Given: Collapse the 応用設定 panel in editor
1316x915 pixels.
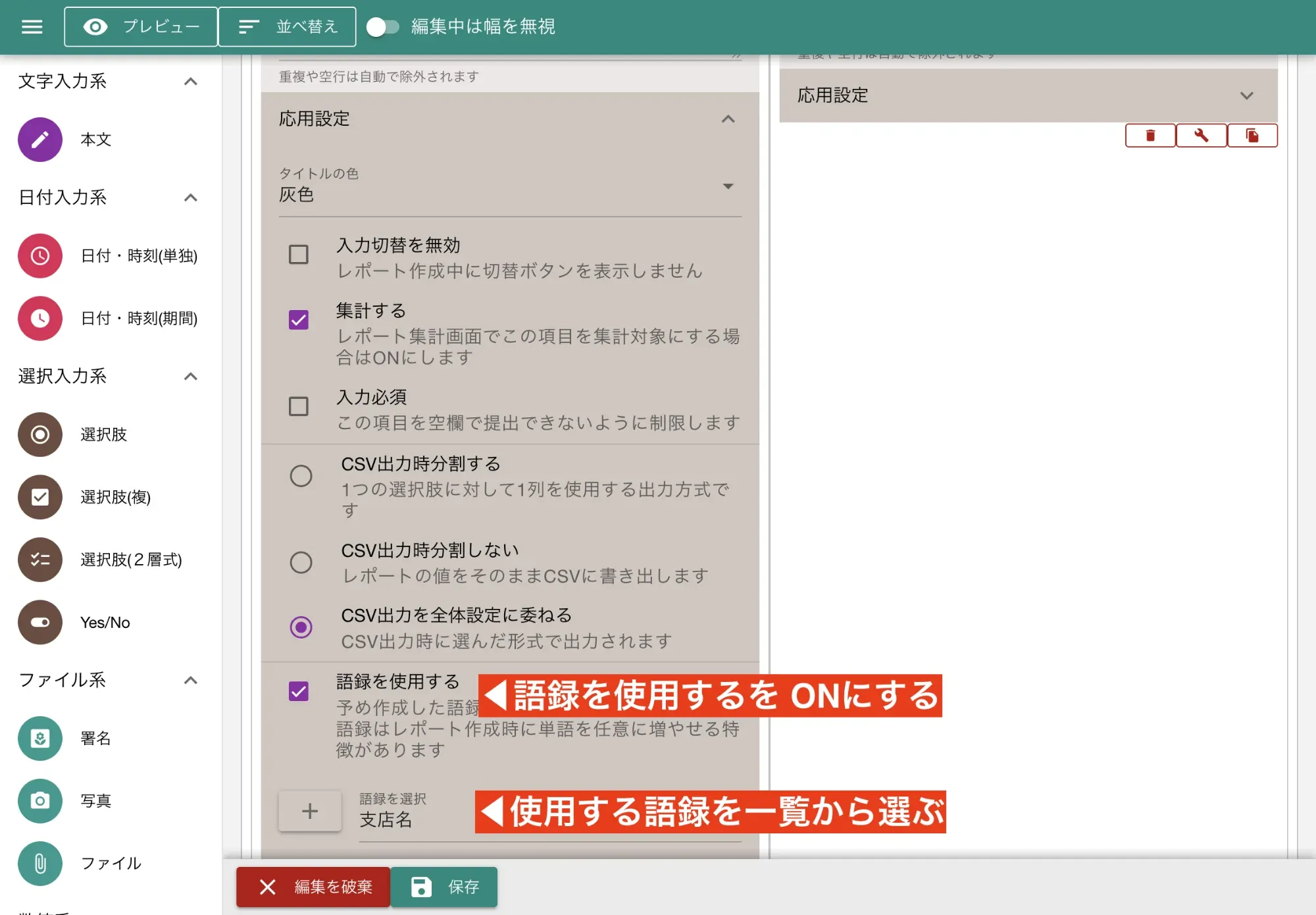Looking at the screenshot, I should tap(728, 119).
